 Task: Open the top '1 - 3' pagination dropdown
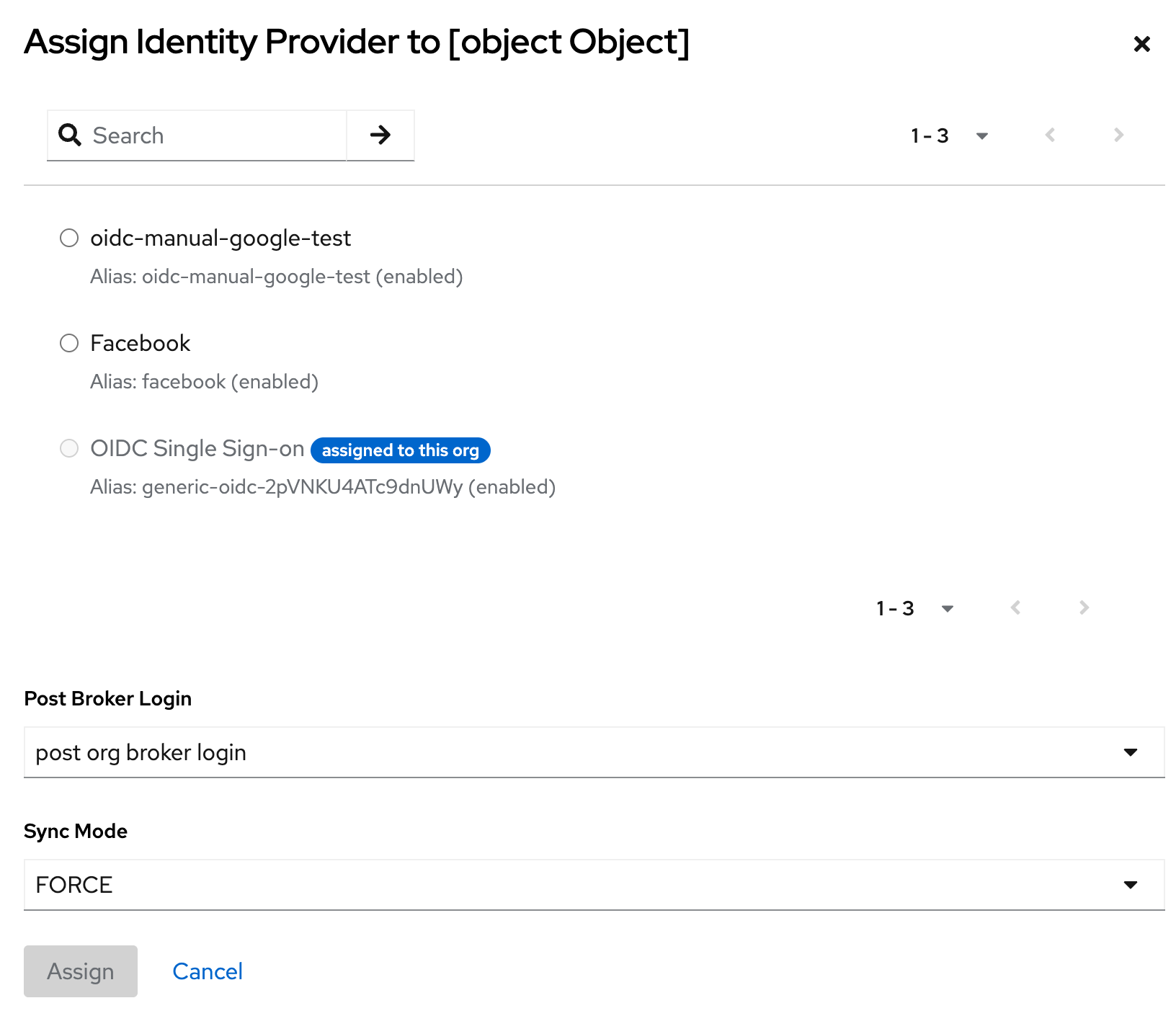click(x=982, y=135)
